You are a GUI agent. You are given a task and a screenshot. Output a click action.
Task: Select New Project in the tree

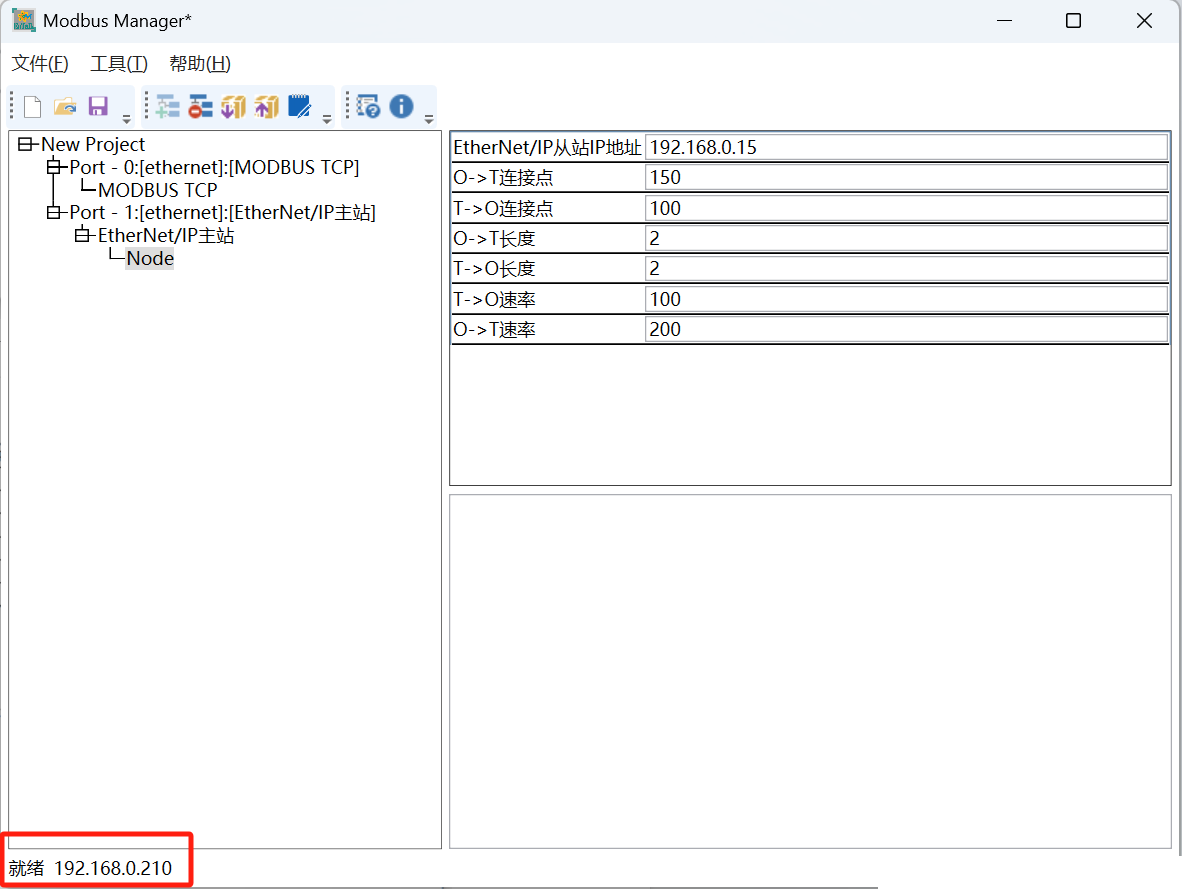tap(93, 144)
